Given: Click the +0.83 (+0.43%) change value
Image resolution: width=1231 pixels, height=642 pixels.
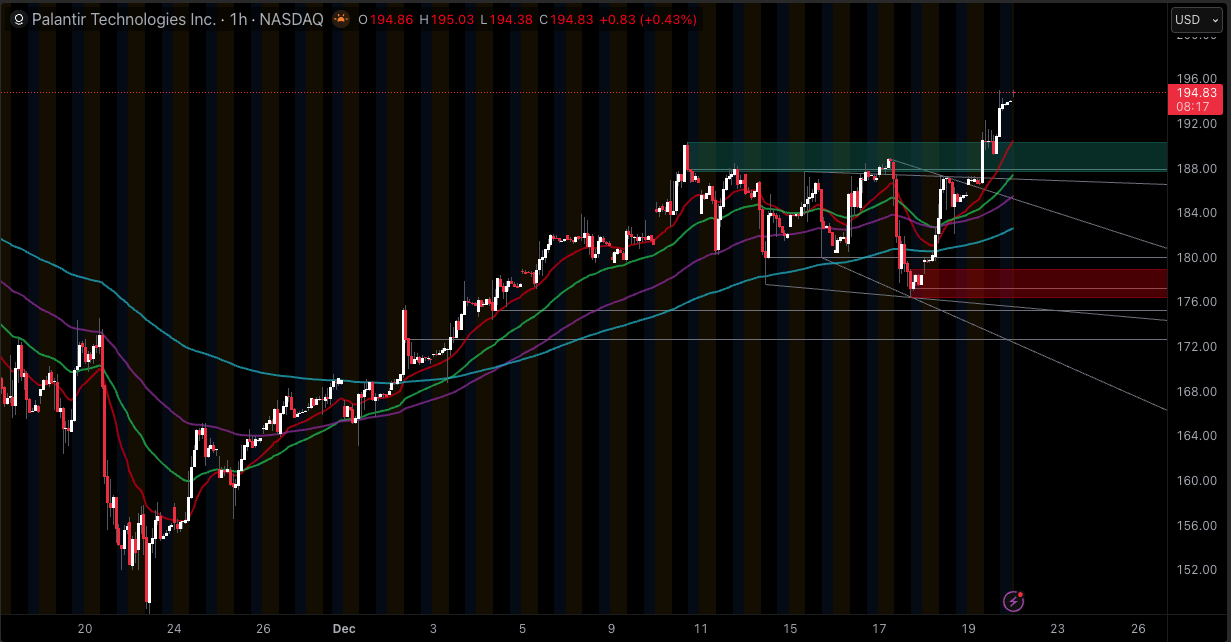Looking at the screenshot, I should pyautogui.click(x=648, y=19).
